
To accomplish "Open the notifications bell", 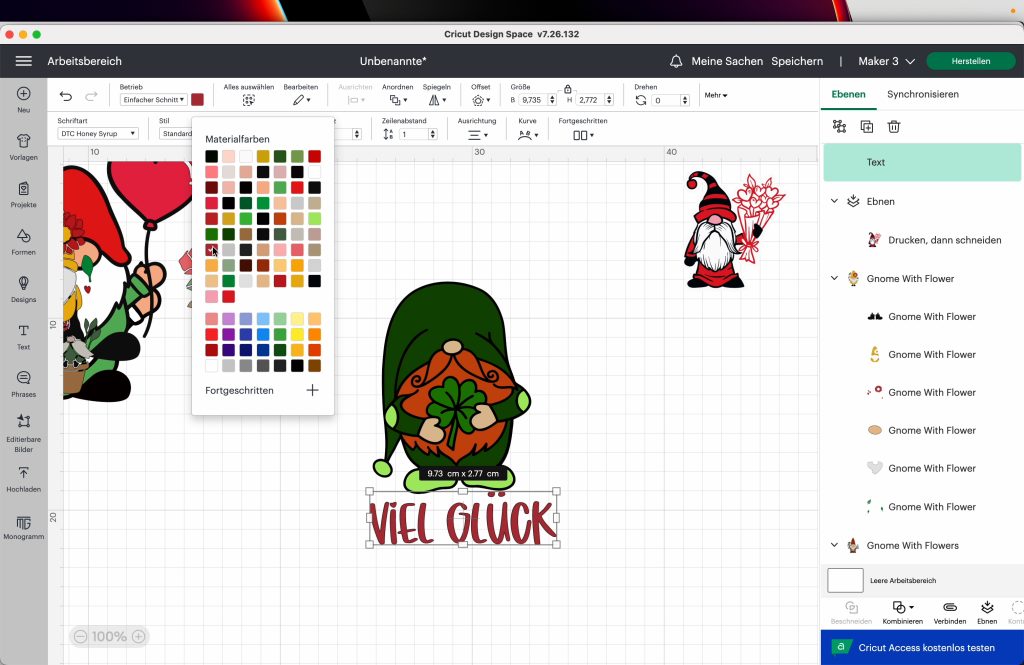I will [x=677, y=61].
